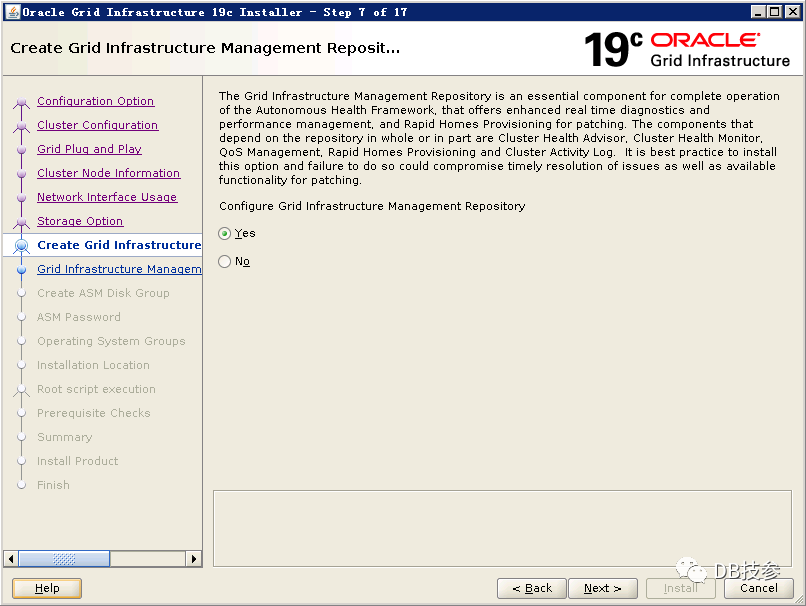
Task: Open the Storage Option step
Action: point(80,221)
